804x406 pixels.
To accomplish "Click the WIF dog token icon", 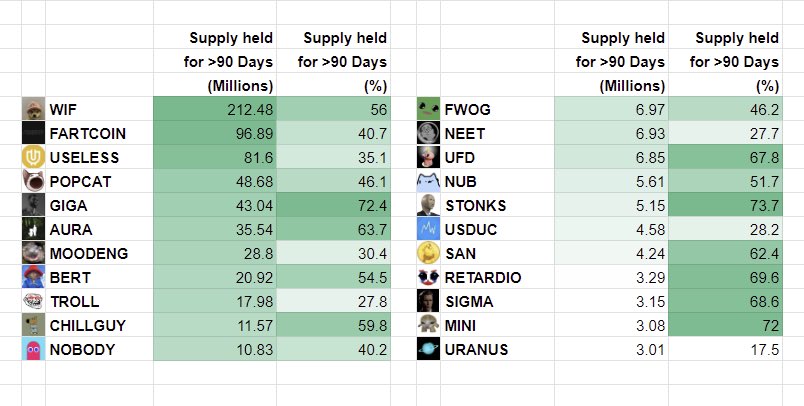I will coord(33,108).
